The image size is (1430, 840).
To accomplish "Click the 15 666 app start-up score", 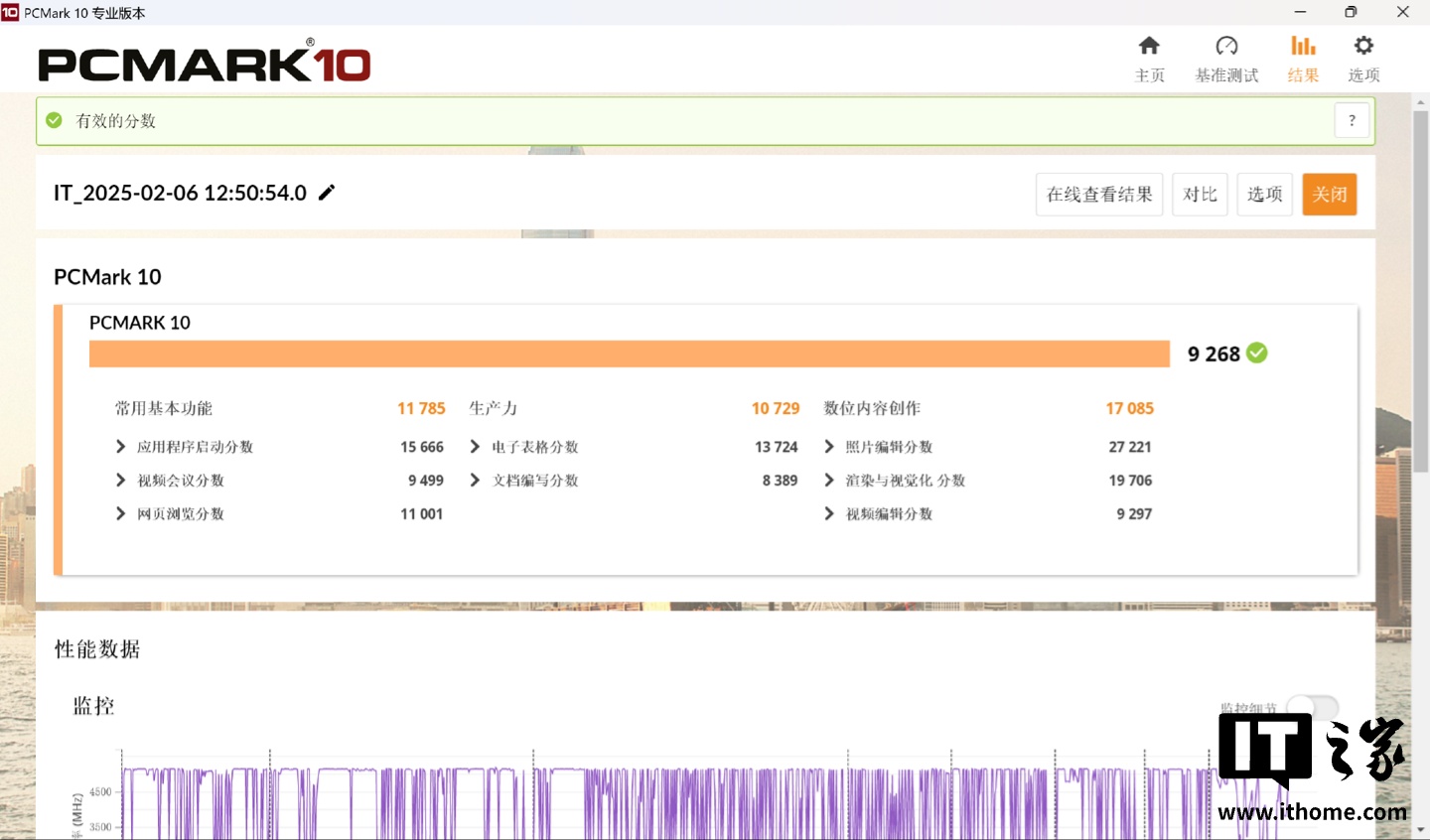I will [x=422, y=447].
